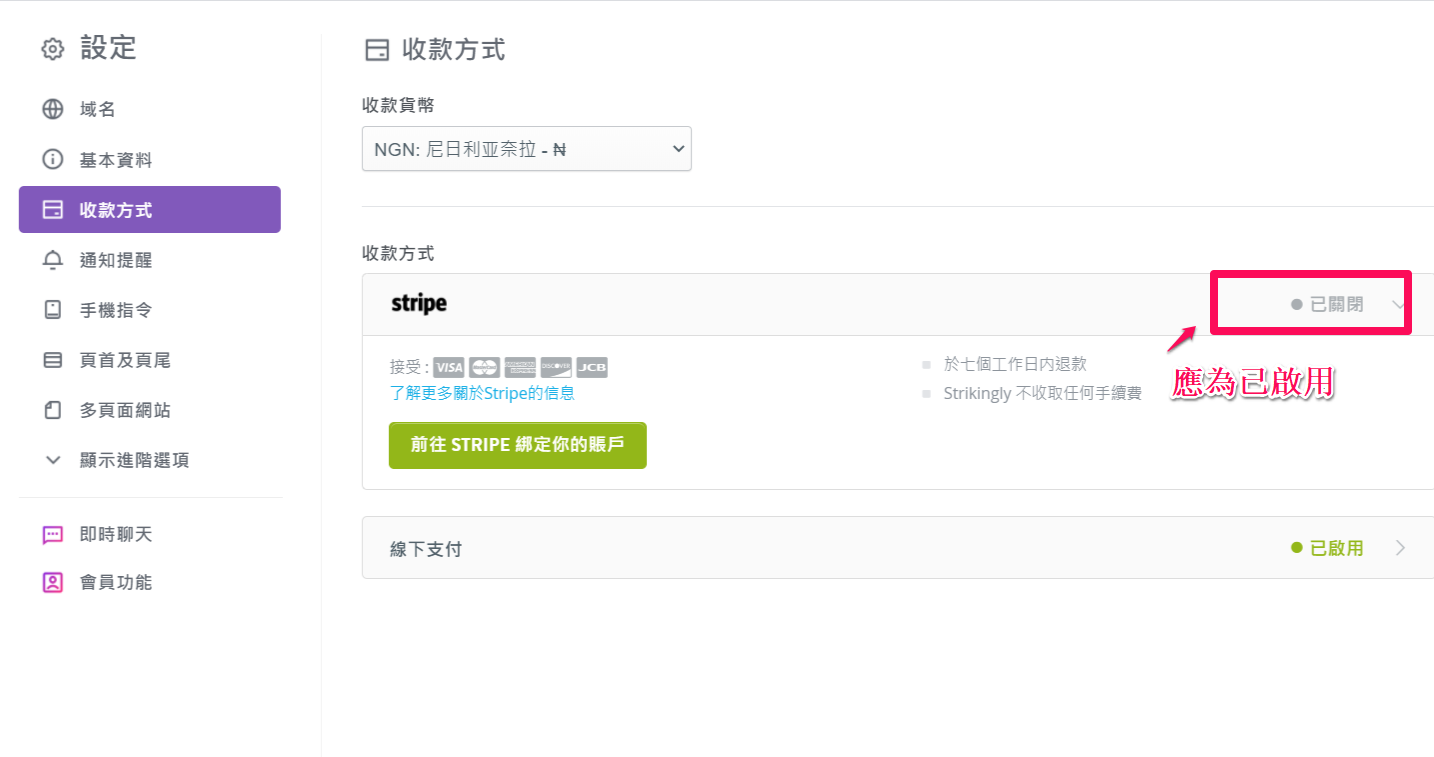Toggle the Stripe 已關閉 status
The image size is (1434, 757).
coord(1327,304)
